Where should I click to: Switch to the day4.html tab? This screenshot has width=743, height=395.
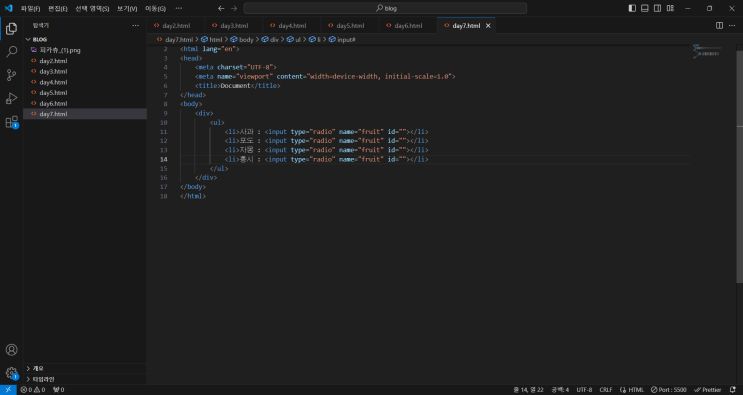click(x=292, y=26)
